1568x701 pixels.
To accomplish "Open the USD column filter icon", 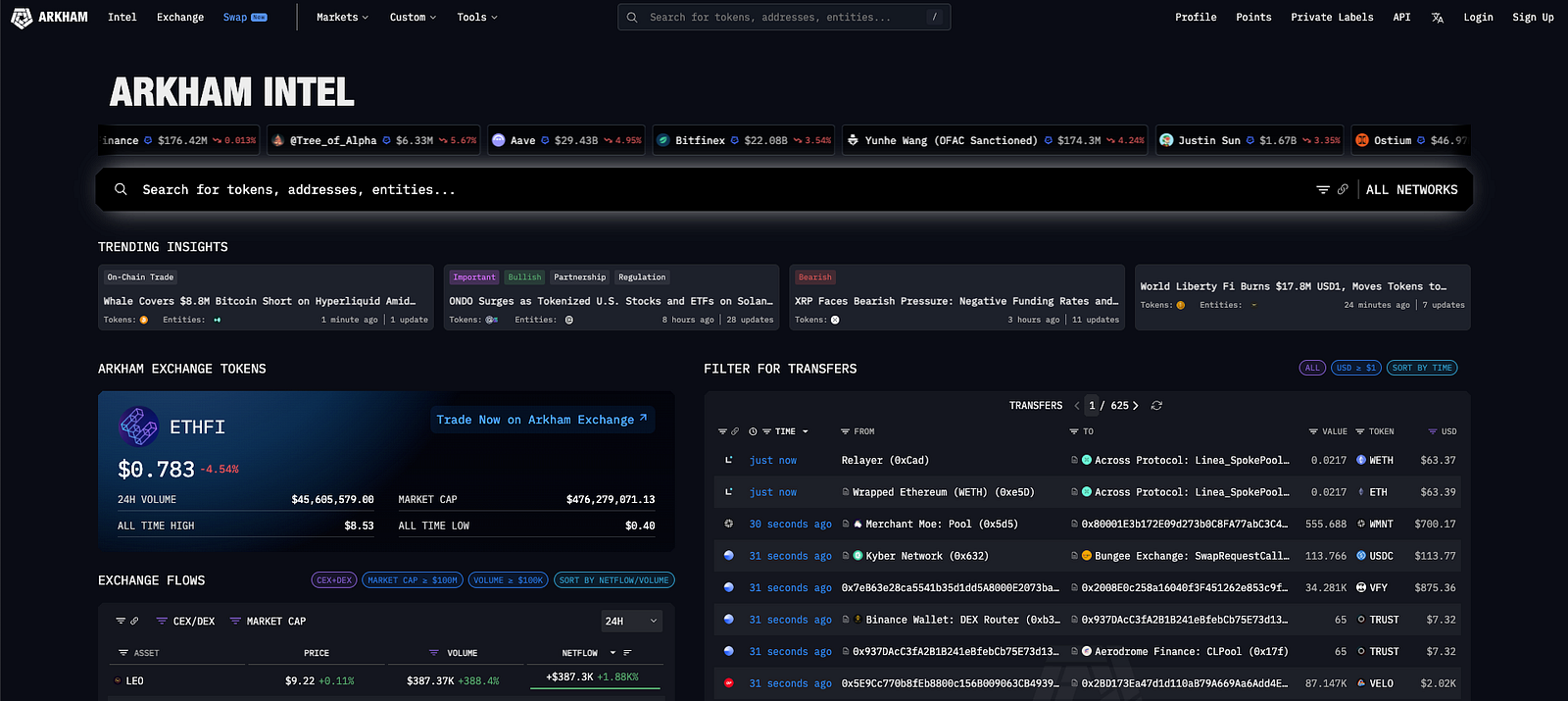I will click(x=1432, y=431).
